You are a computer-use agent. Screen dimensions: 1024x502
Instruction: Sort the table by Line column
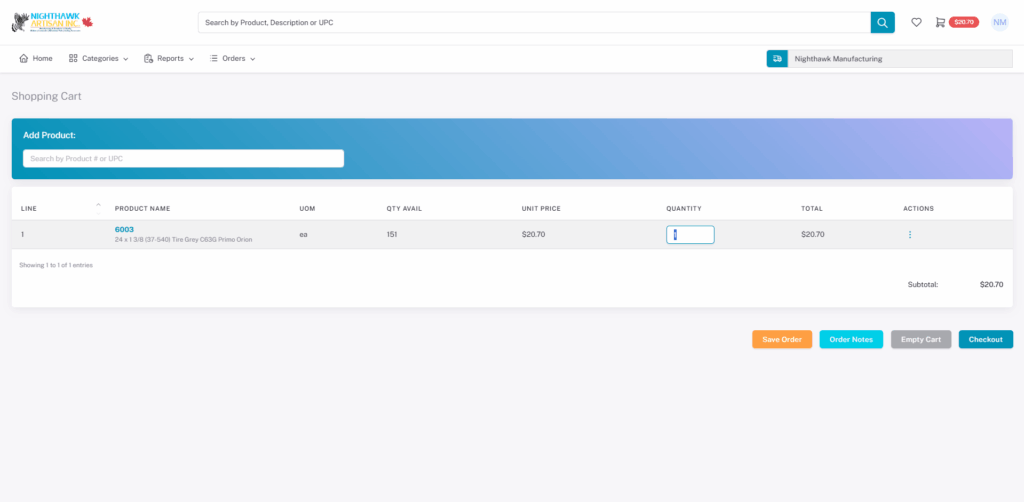30,208
